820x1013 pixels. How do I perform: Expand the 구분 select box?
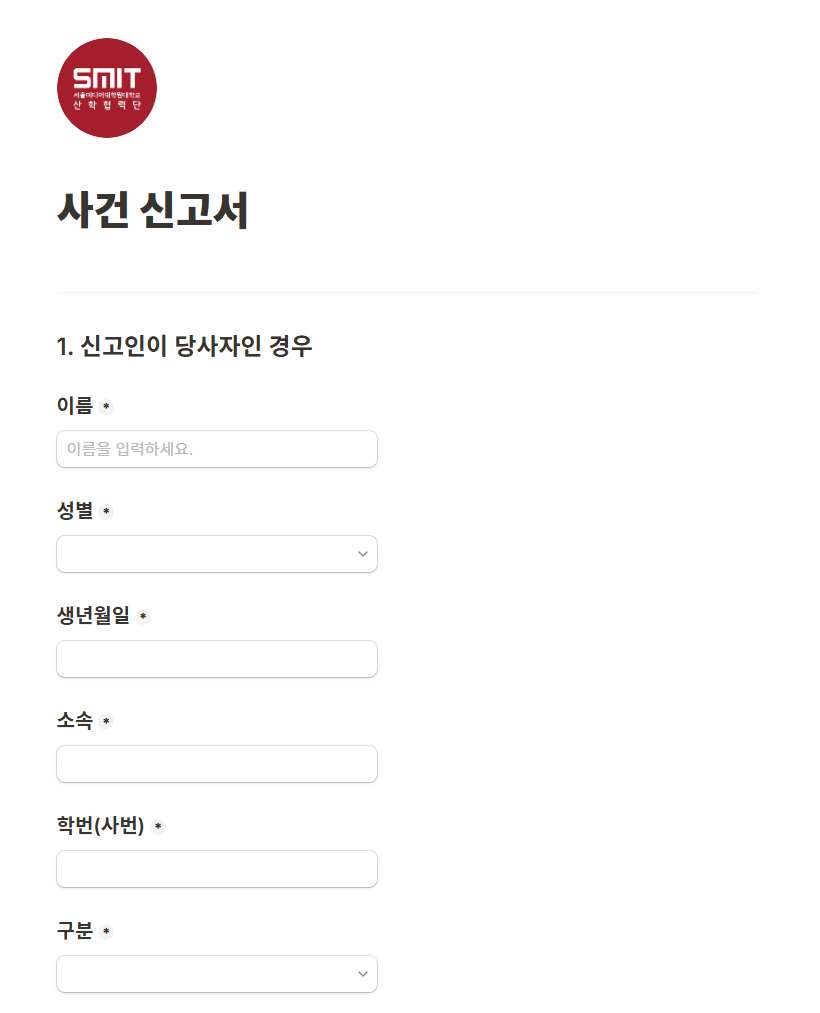click(x=217, y=974)
